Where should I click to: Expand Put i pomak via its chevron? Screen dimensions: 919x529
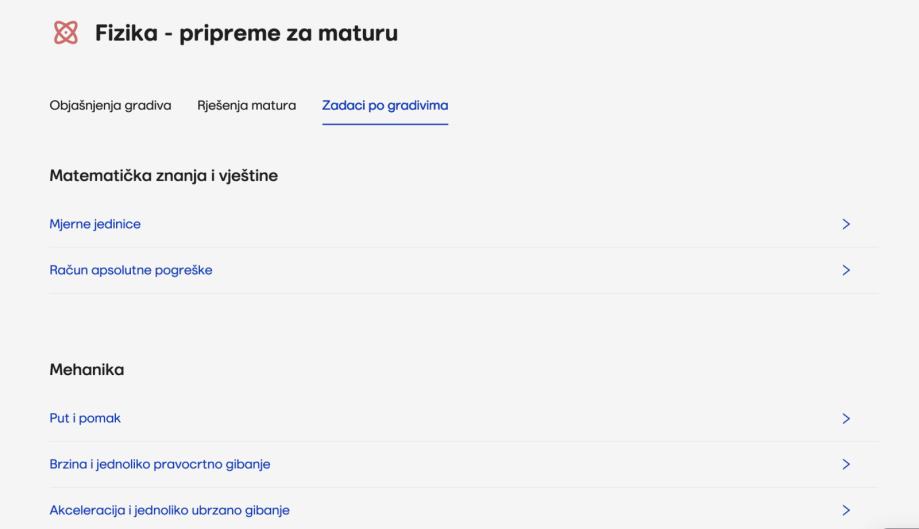[846, 418]
